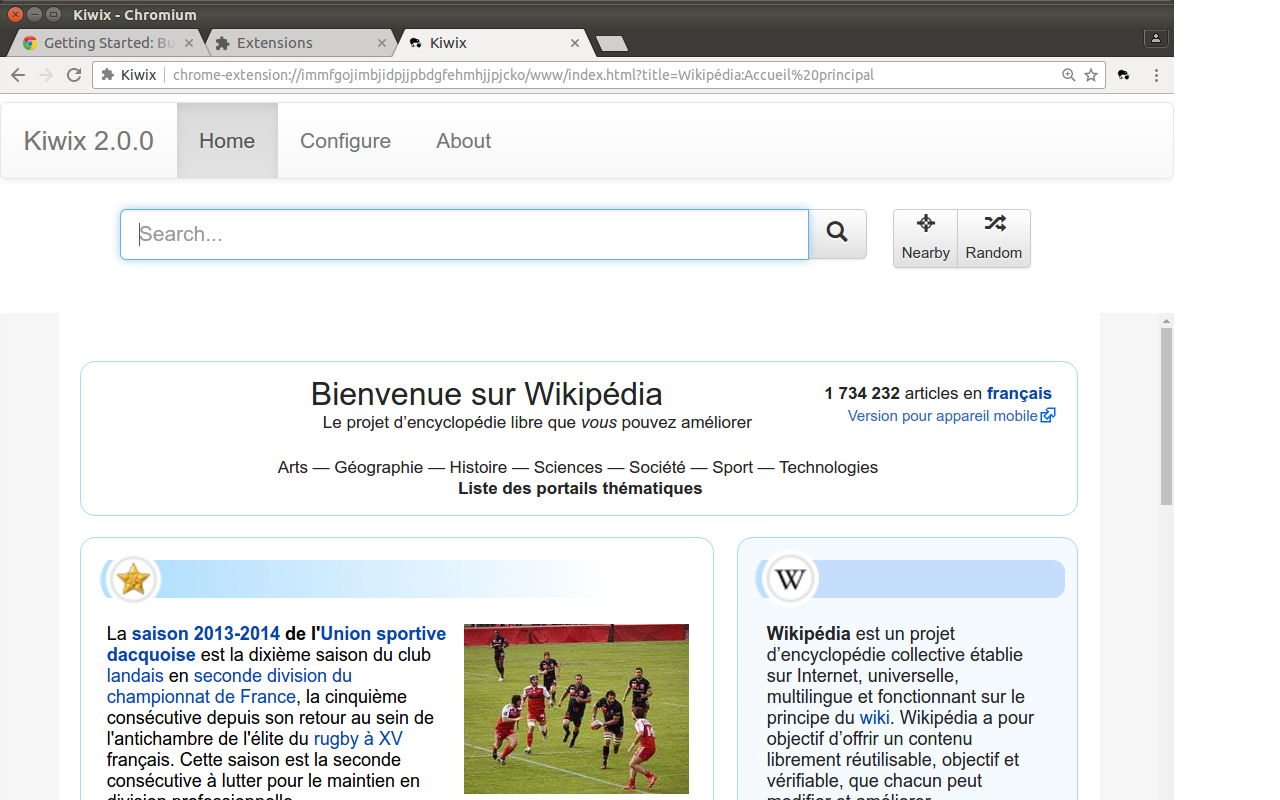Close the Extensions tab
The height and width of the screenshot is (800, 1280).
[x=382, y=43]
